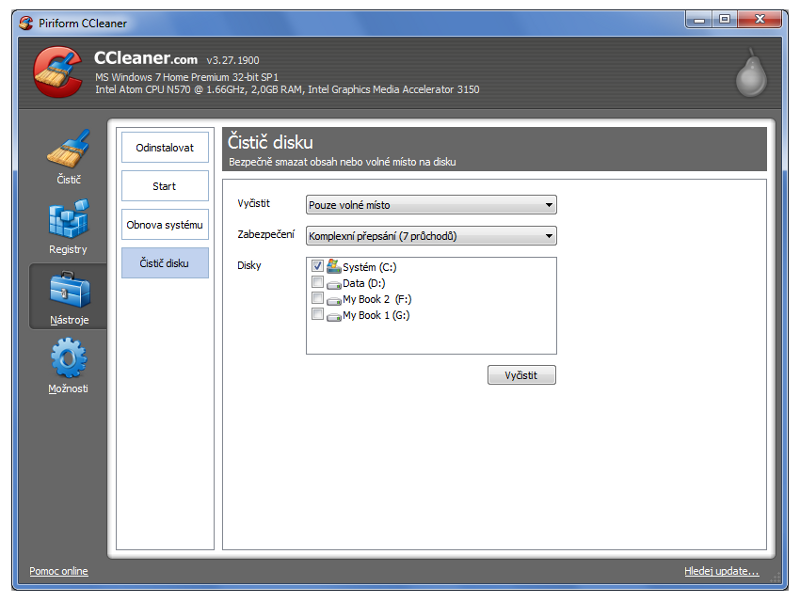Select the Obnova systému tab

point(165,225)
